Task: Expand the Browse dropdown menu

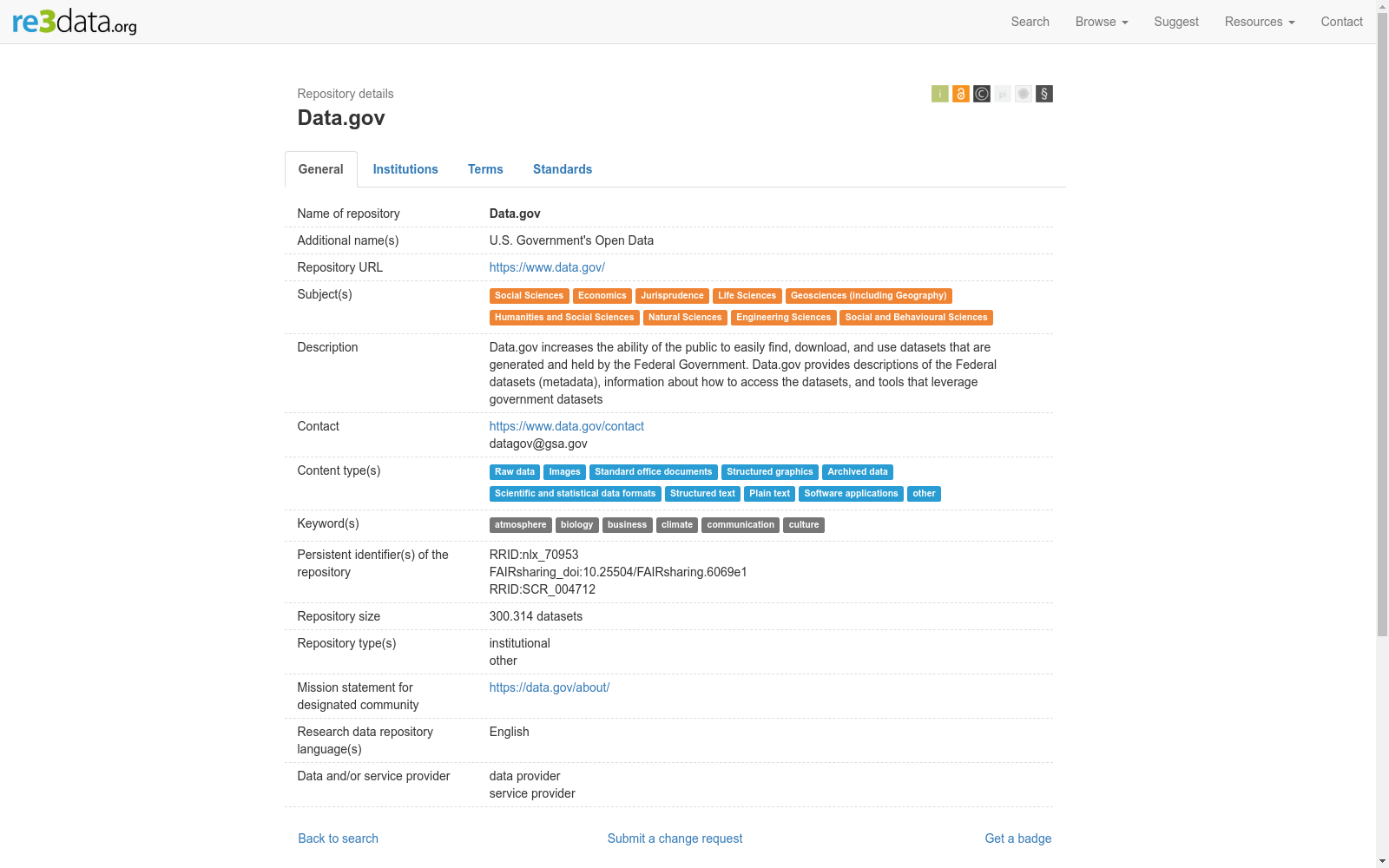Action: (x=1101, y=22)
